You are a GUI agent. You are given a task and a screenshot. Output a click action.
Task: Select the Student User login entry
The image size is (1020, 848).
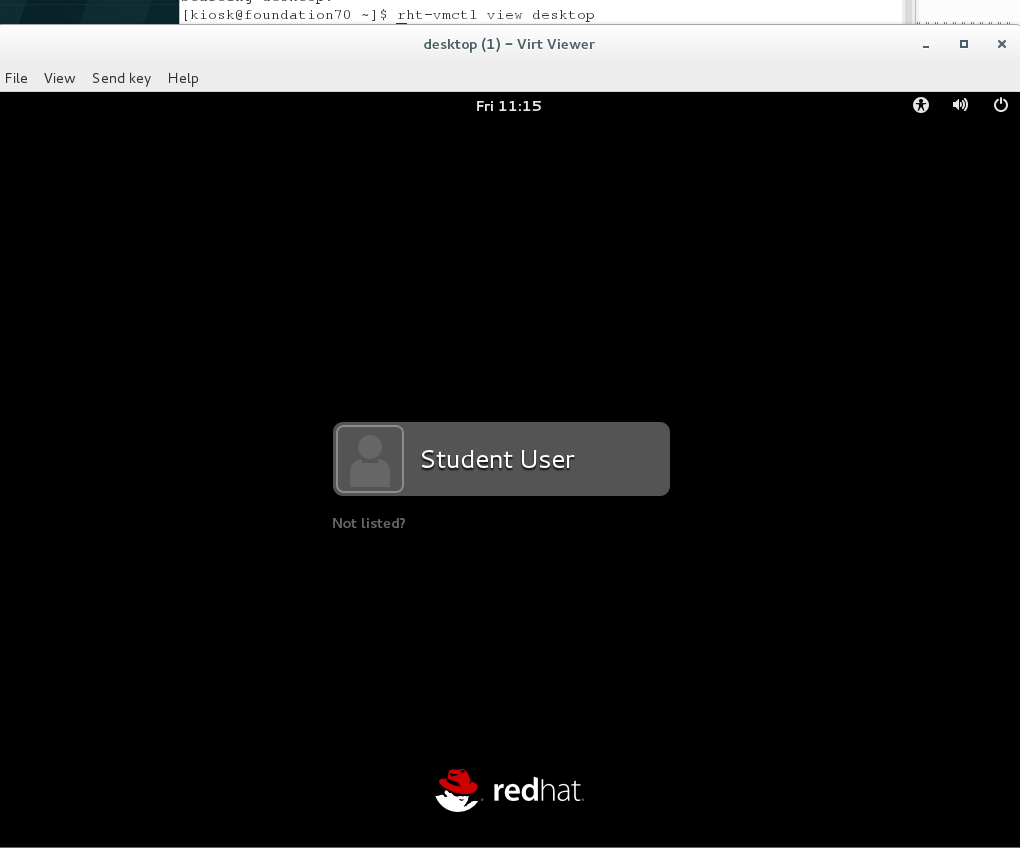(500, 459)
